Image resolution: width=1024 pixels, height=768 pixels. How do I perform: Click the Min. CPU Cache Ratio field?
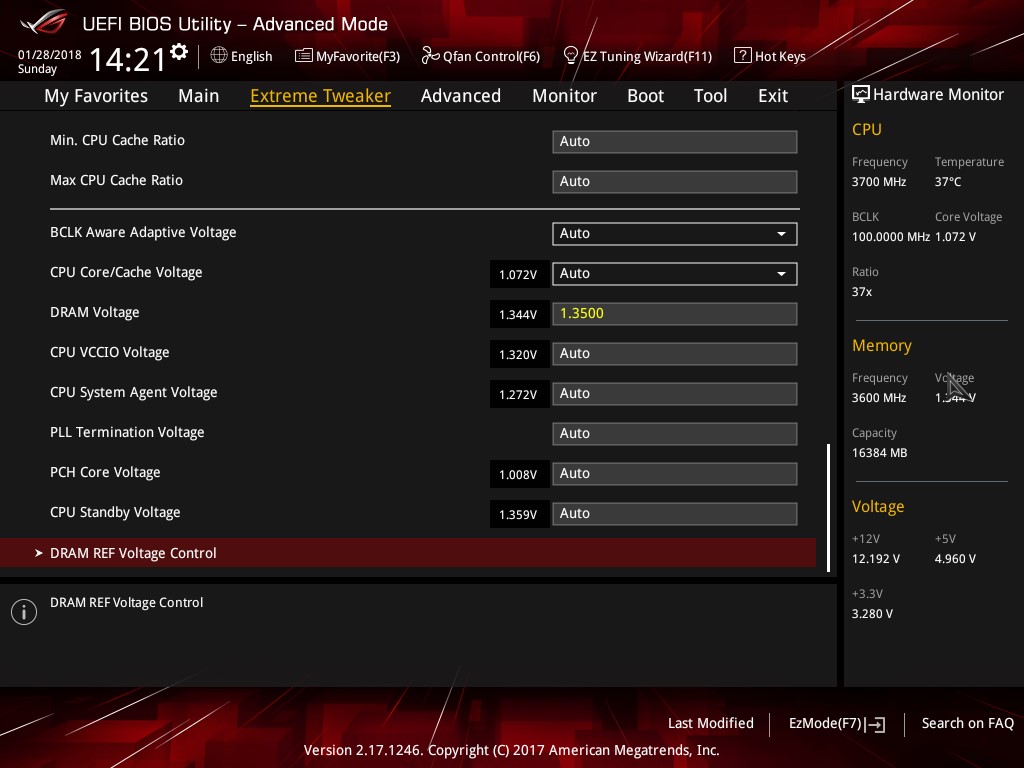[x=675, y=142]
